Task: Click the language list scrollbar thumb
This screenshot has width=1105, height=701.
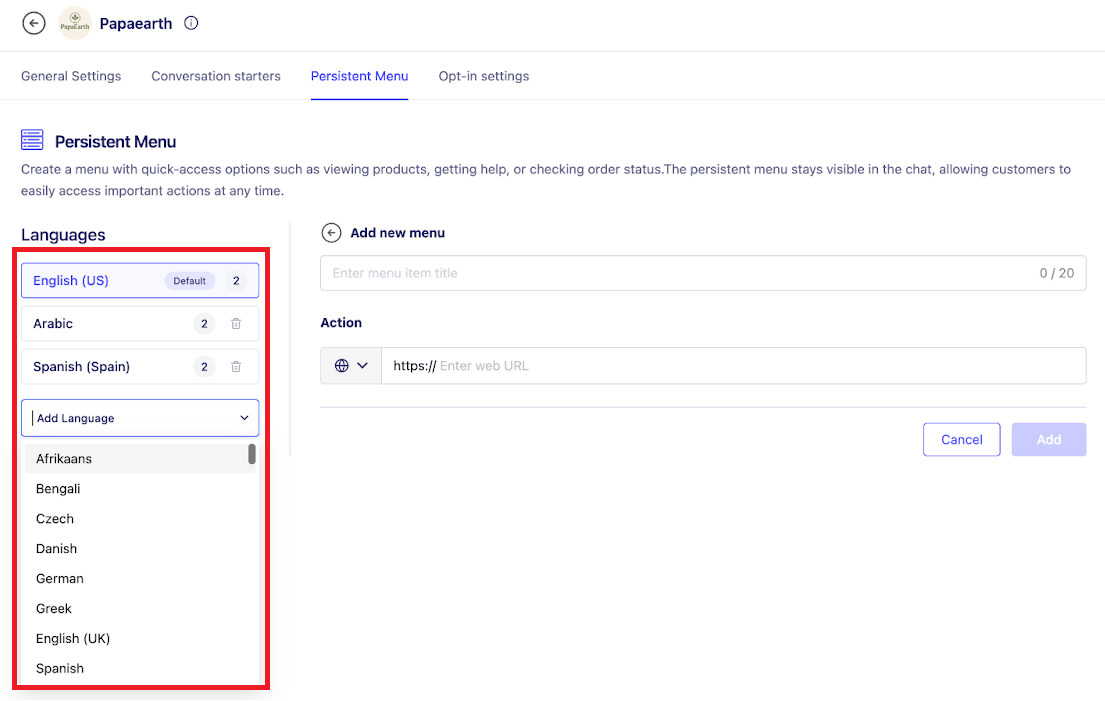Action: 252,454
